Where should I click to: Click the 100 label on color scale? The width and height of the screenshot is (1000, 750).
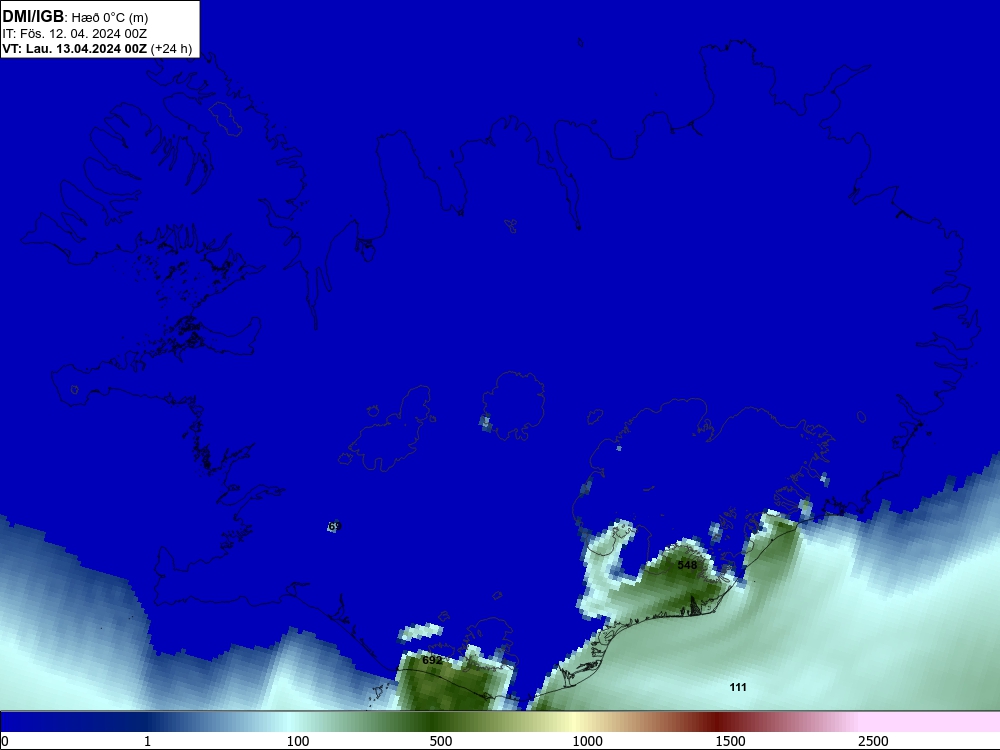pos(298,741)
